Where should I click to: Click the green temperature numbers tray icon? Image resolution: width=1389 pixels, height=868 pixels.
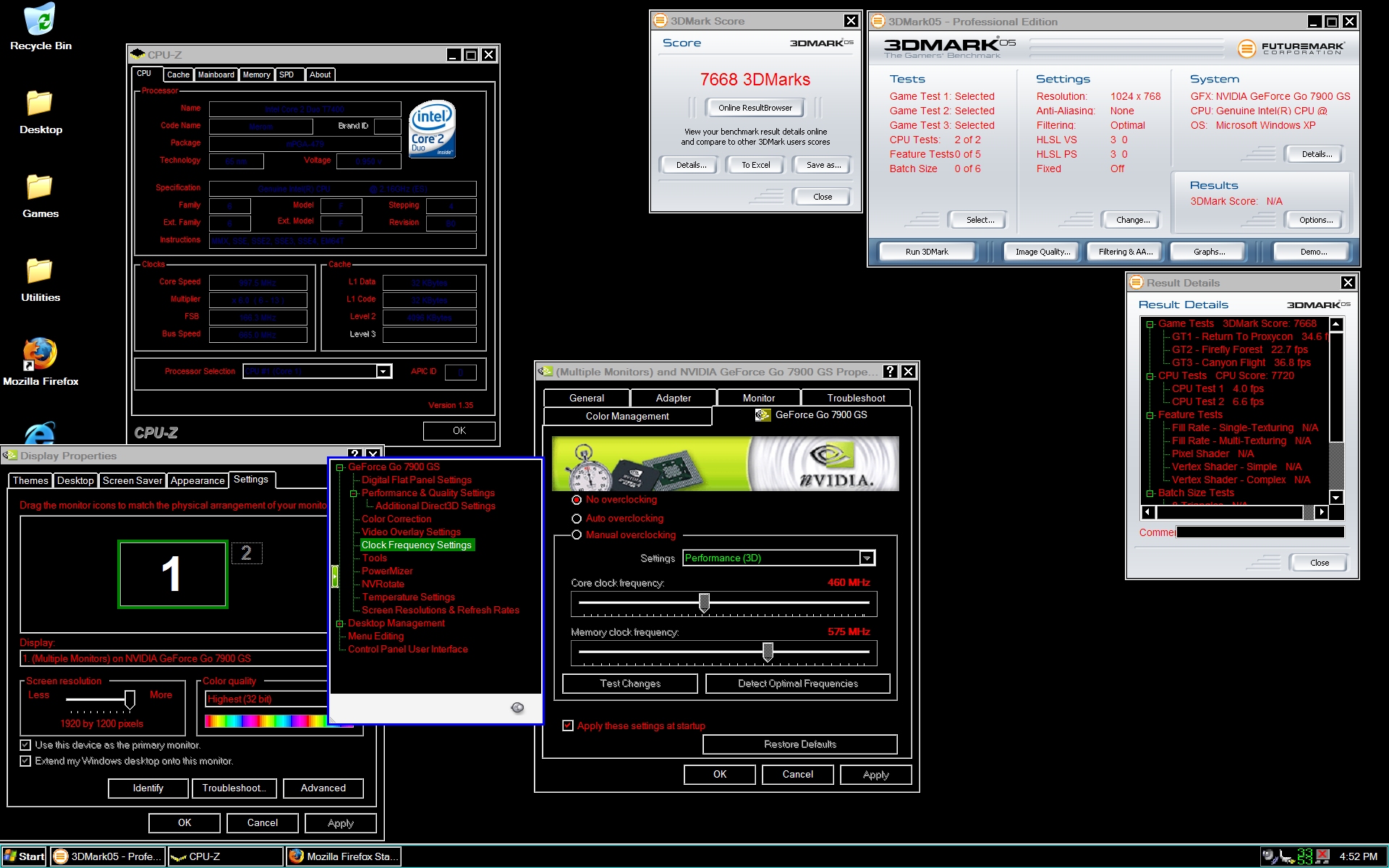click(1304, 856)
